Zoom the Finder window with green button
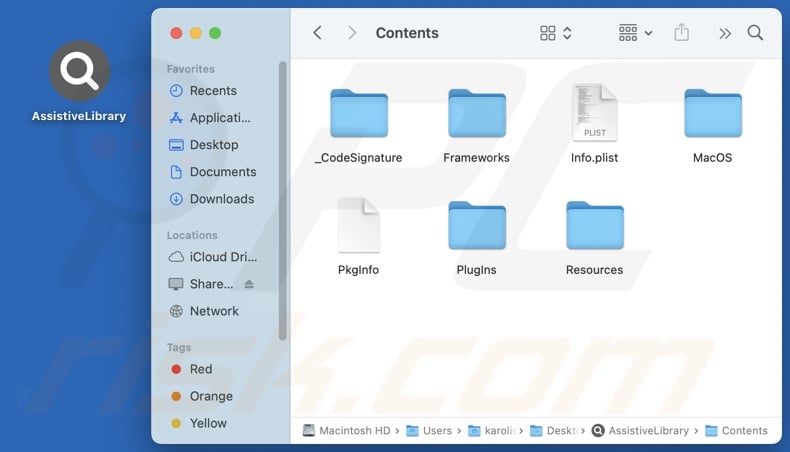The width and height of the screenshot is (790, 452). [215, 33]
